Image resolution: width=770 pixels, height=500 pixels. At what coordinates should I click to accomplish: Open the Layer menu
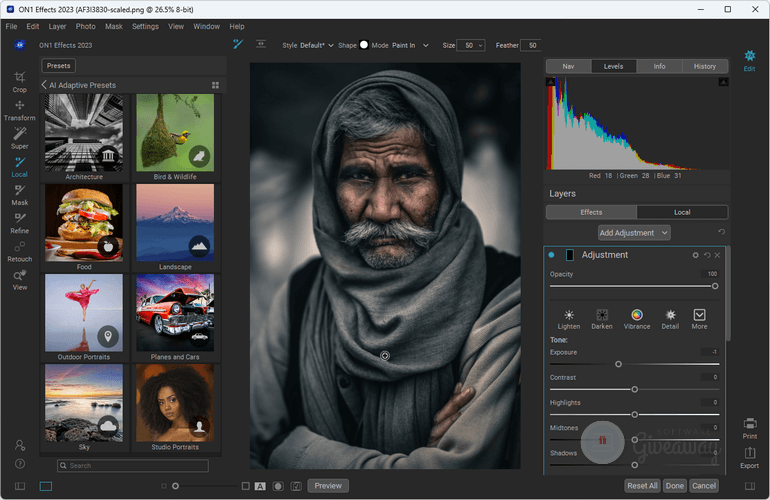[57, 27]
